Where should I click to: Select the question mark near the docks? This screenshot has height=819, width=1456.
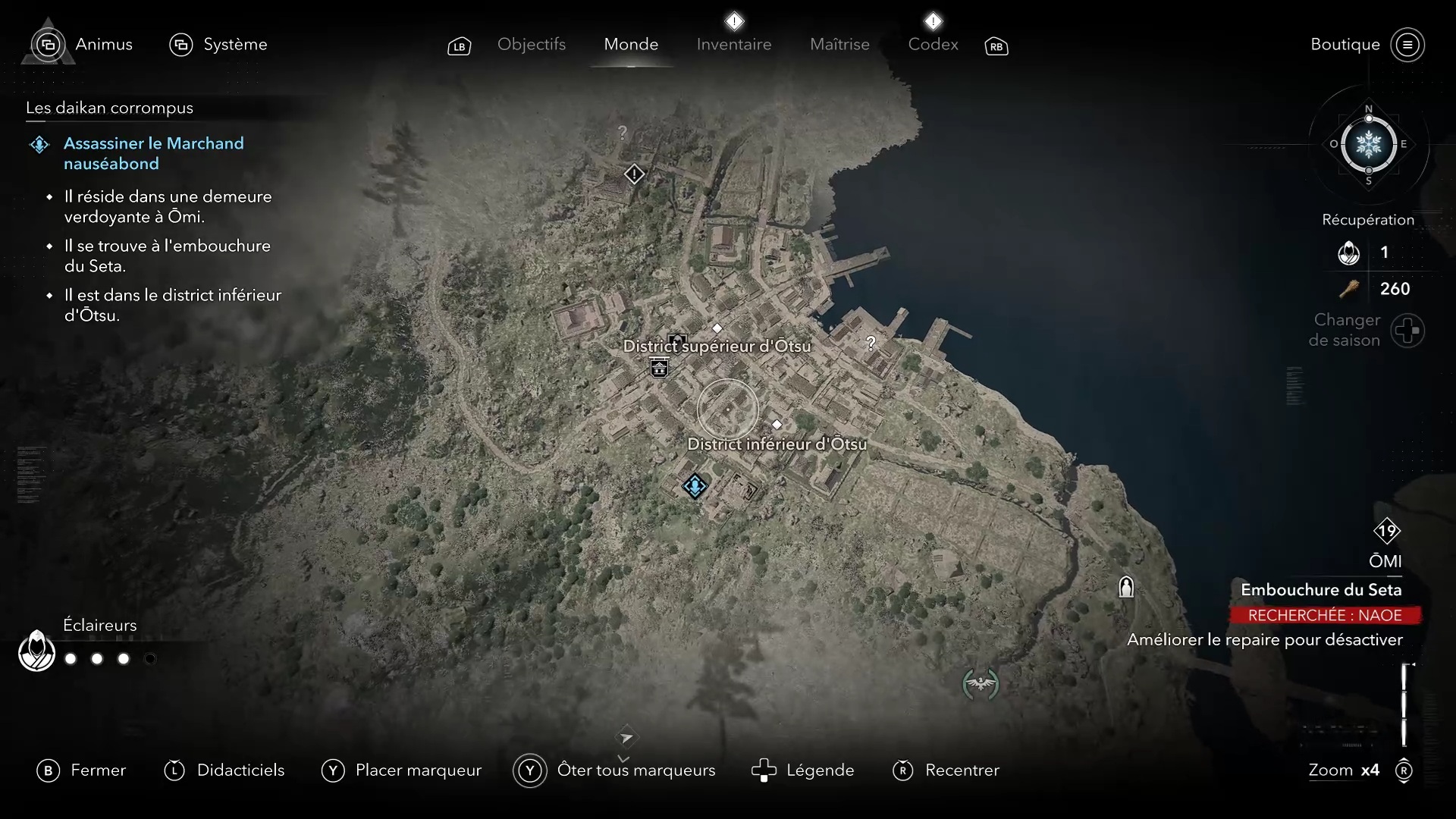point(871,343)
